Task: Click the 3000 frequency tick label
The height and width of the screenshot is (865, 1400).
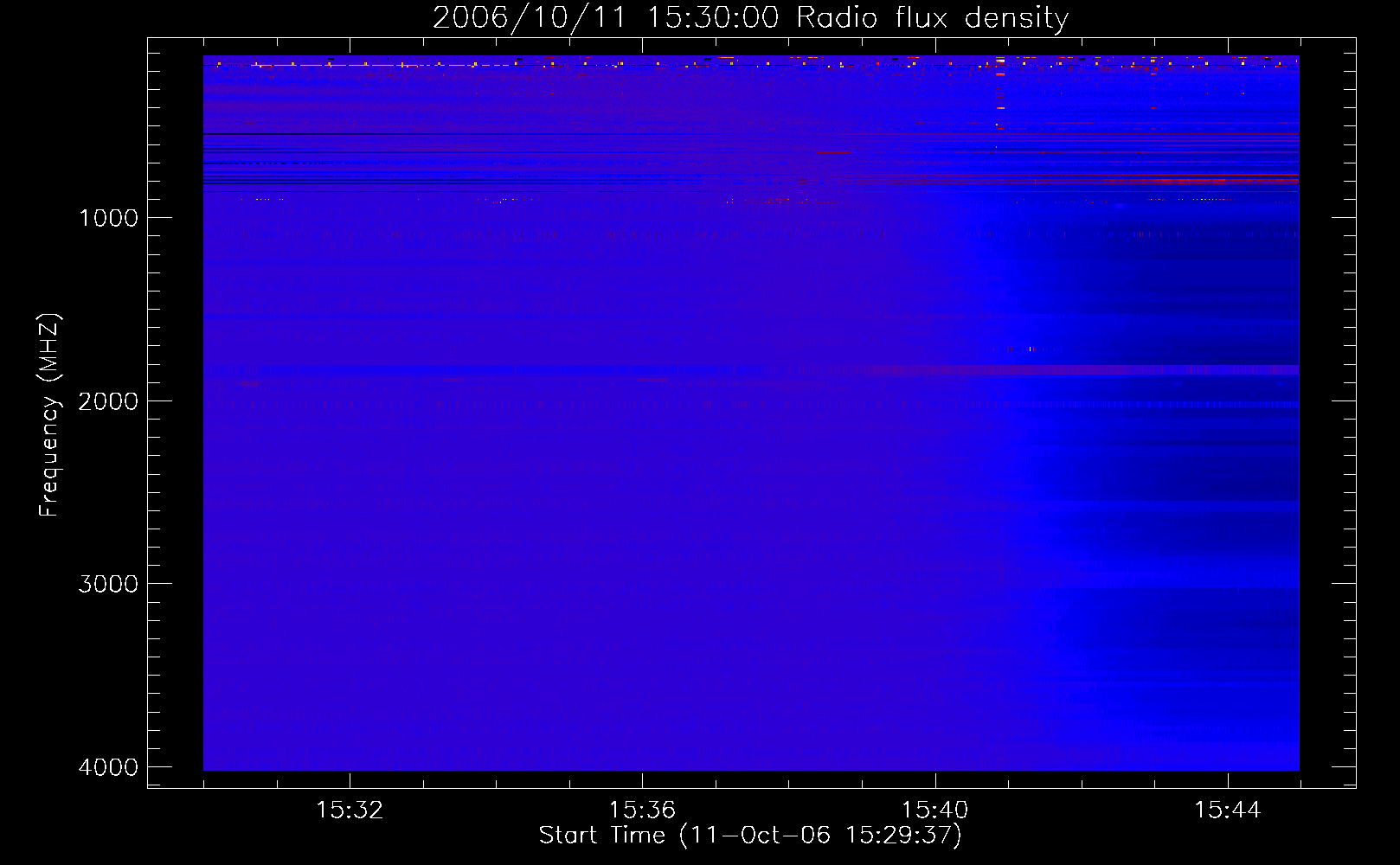Action: point(108,584)
